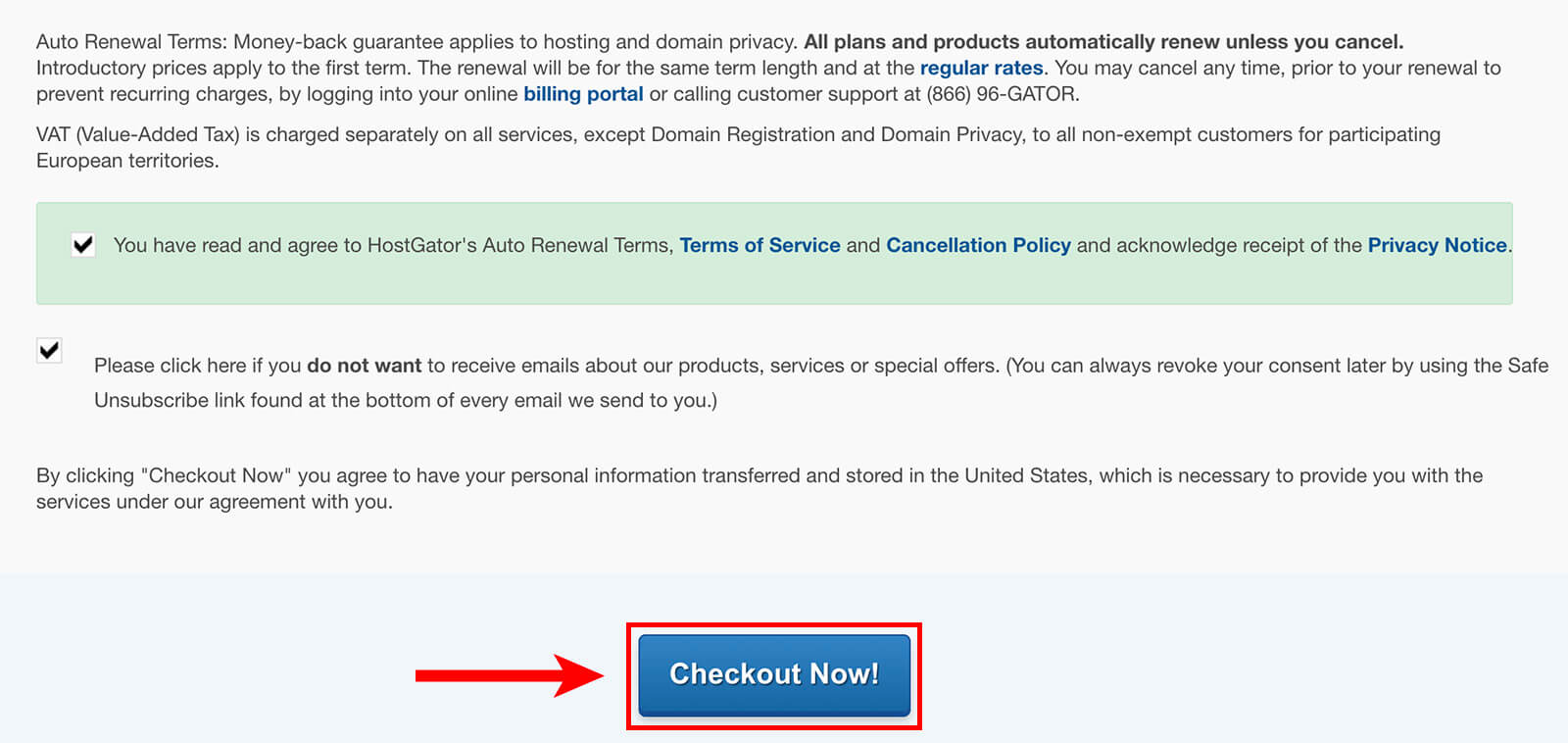Image resolution: width=1568 pixels, height=743 pixels.
Task: Uncheck the HostGator Auto Renewal Terms agreement checkbox
Action: [83, 245]
